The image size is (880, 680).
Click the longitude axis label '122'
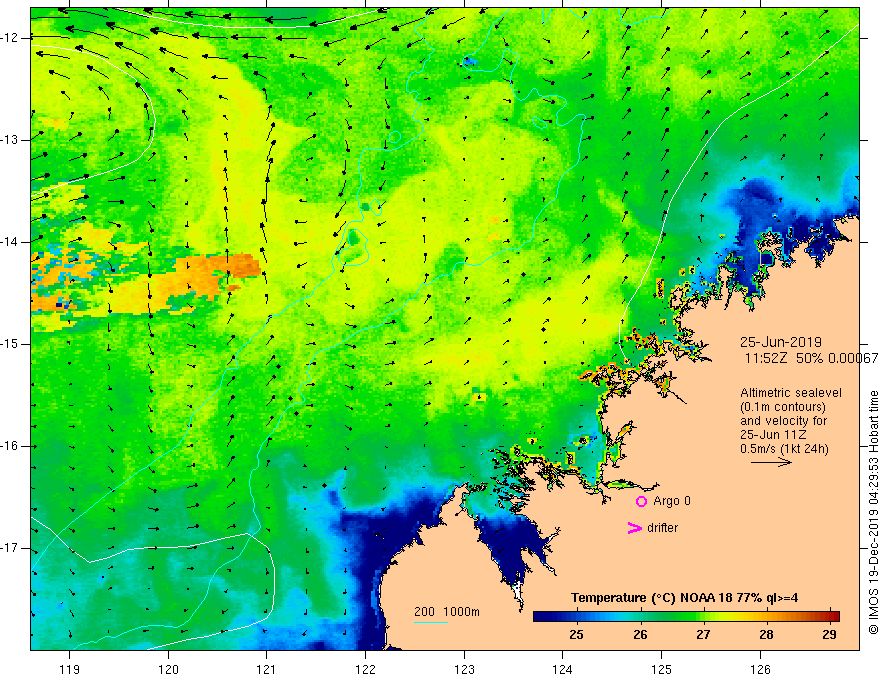(x=365, y=669)
